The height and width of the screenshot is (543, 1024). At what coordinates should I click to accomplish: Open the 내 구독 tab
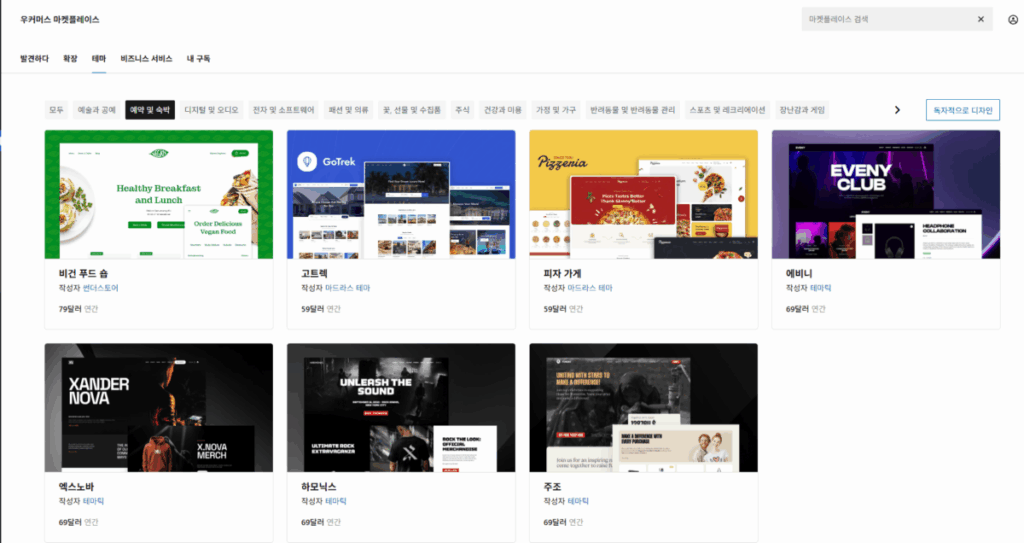[198, 59]
